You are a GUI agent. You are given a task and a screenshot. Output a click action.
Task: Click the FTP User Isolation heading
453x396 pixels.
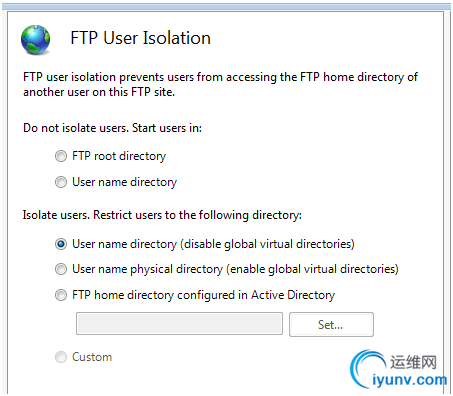coord(140,38)
